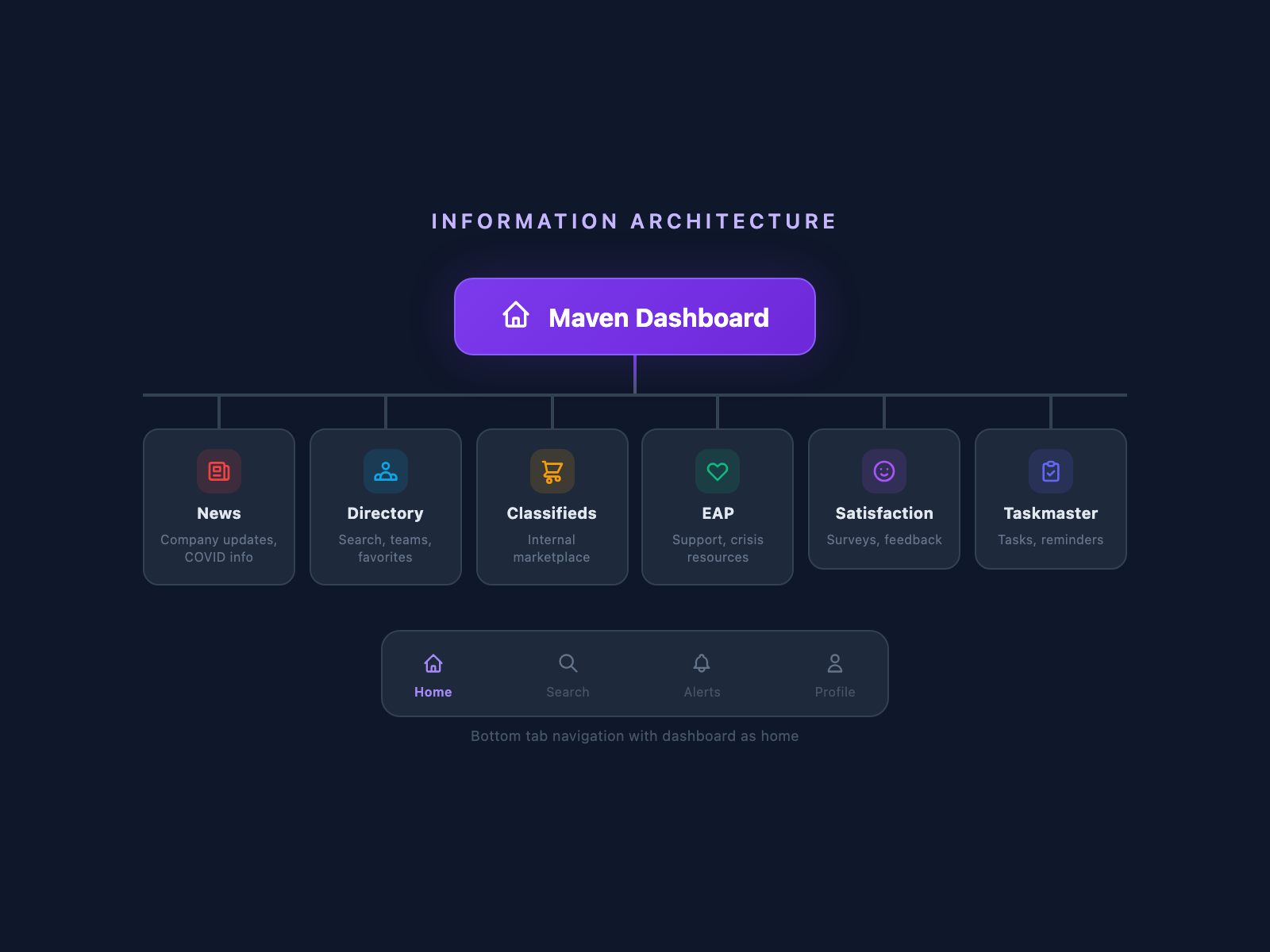
Task: Click the person icon for Profile
Action: point(835,664)
